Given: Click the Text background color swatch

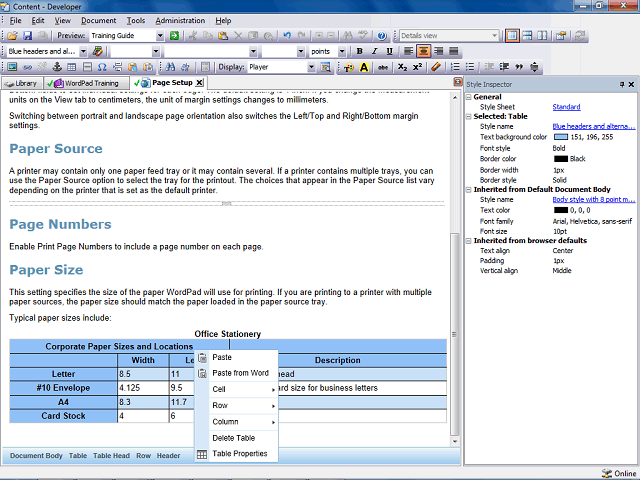Looking at the screenshot, I should point(560,137).
